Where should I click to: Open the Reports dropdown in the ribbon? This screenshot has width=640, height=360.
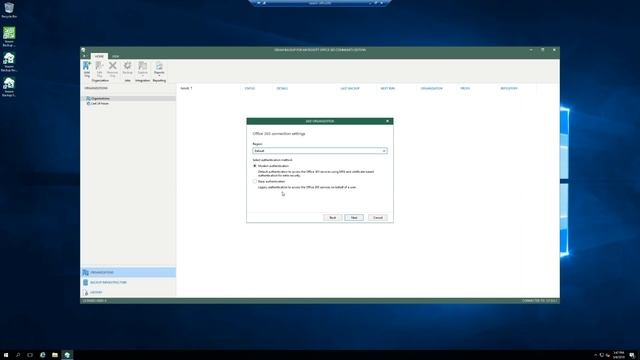(159, 69)
